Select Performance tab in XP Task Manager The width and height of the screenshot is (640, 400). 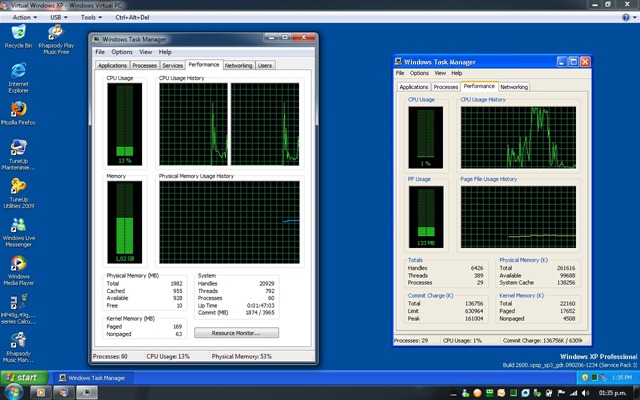(x=479, y=86)
